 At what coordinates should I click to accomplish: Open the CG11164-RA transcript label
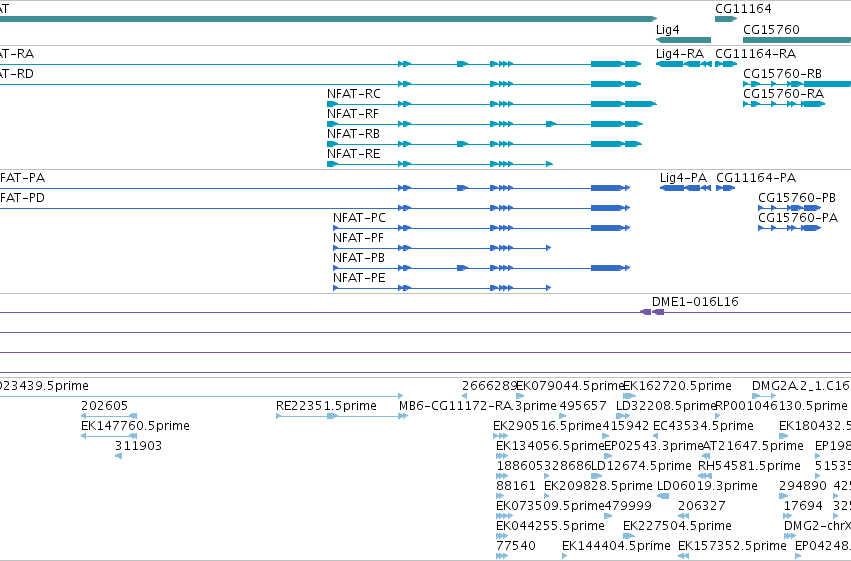pos(755,54)
